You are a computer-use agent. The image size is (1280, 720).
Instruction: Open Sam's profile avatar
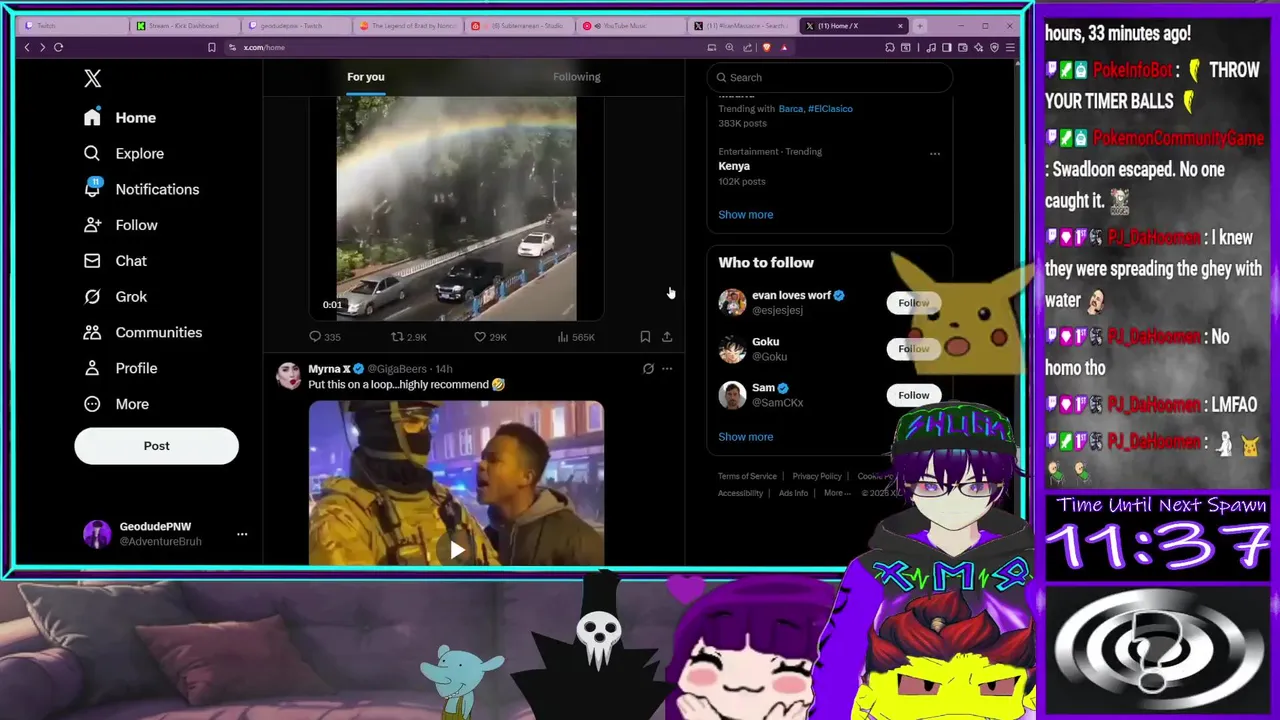(x=732, y=395)
